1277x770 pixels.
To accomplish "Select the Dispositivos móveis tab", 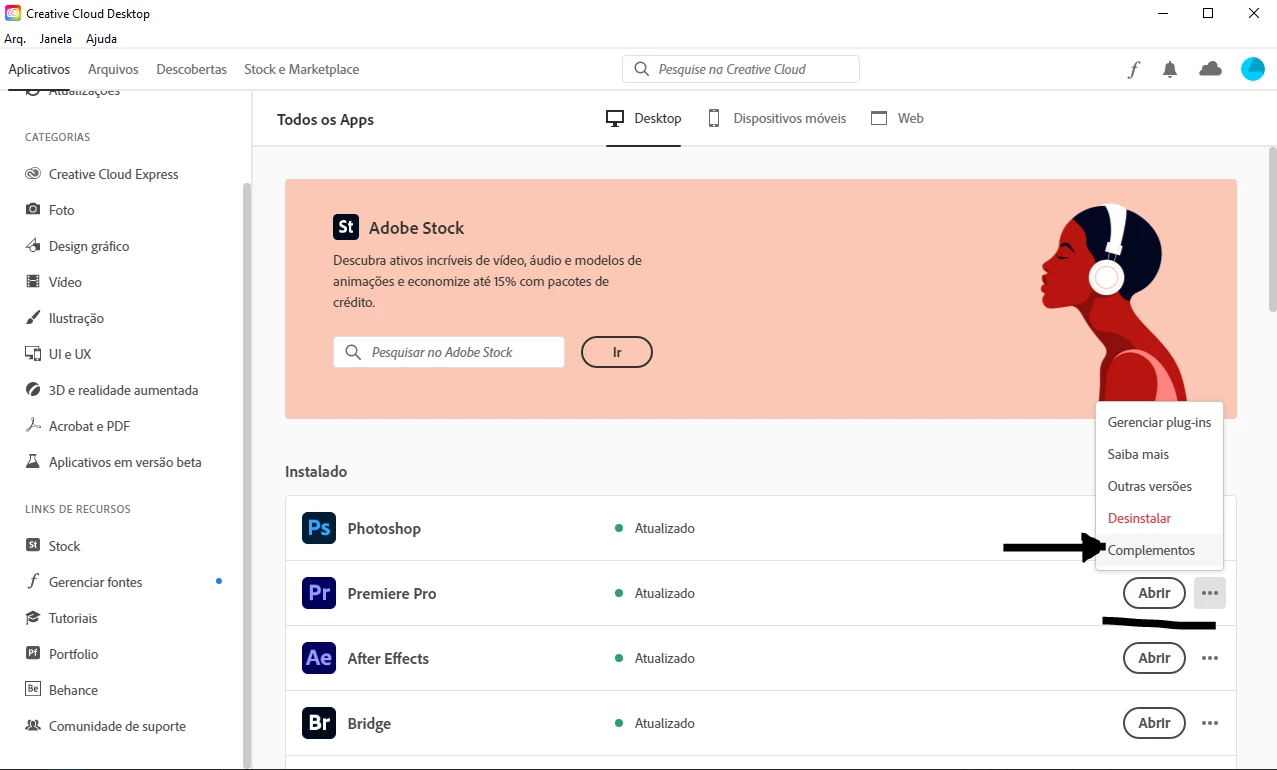I will click(x=777, y=118).
